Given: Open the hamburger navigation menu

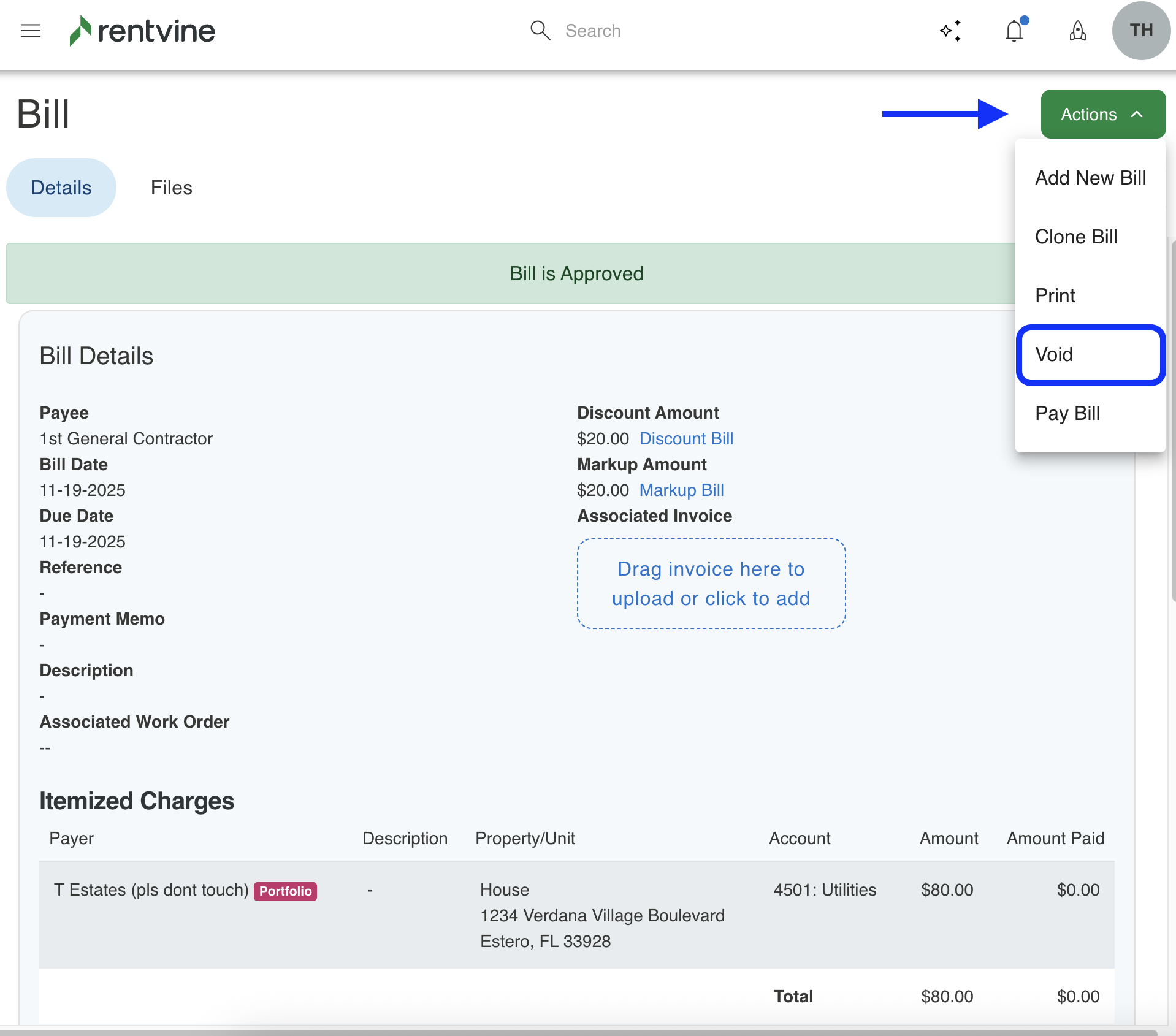Looking at the screenshot, I should pyautogui.click(x=30, y=31).
